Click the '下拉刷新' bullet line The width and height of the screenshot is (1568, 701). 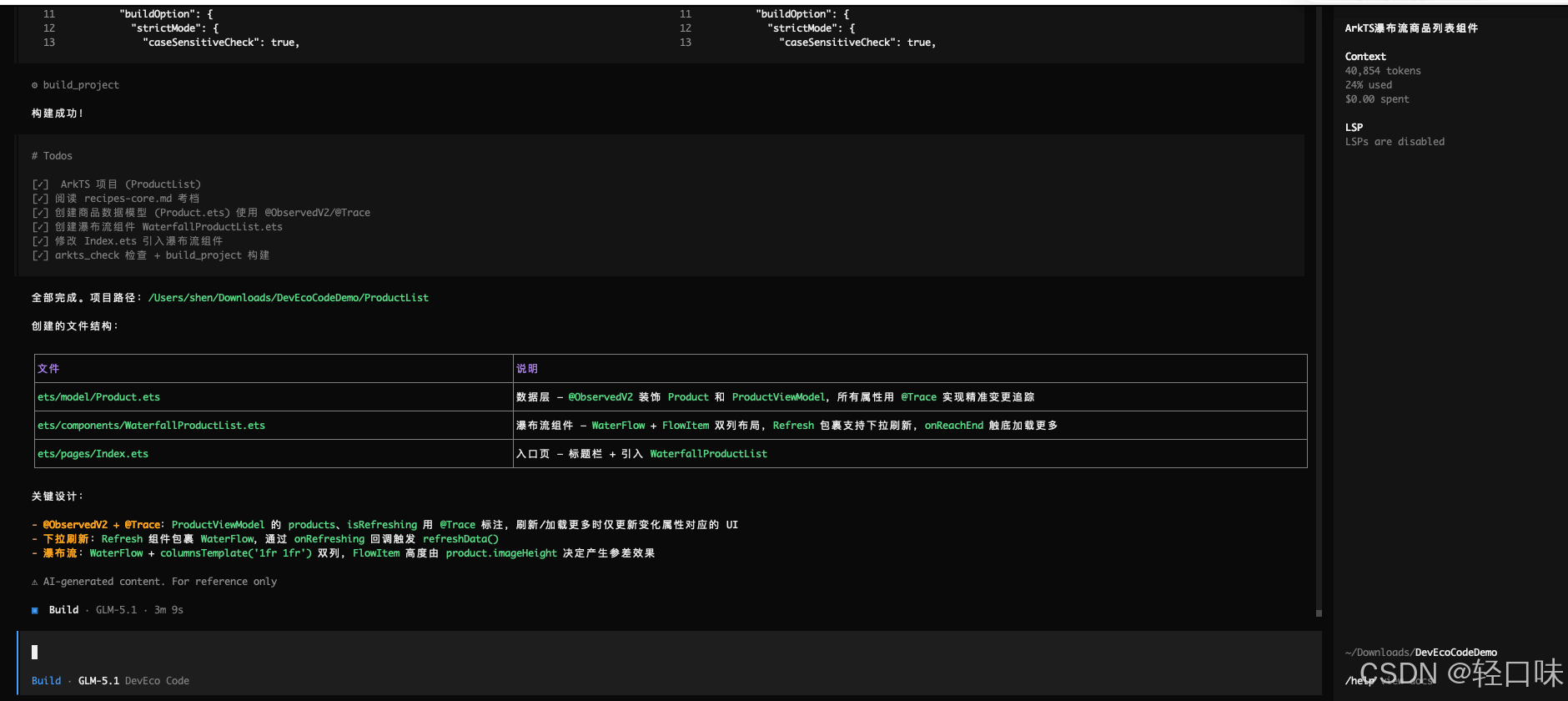pos(265,539)
